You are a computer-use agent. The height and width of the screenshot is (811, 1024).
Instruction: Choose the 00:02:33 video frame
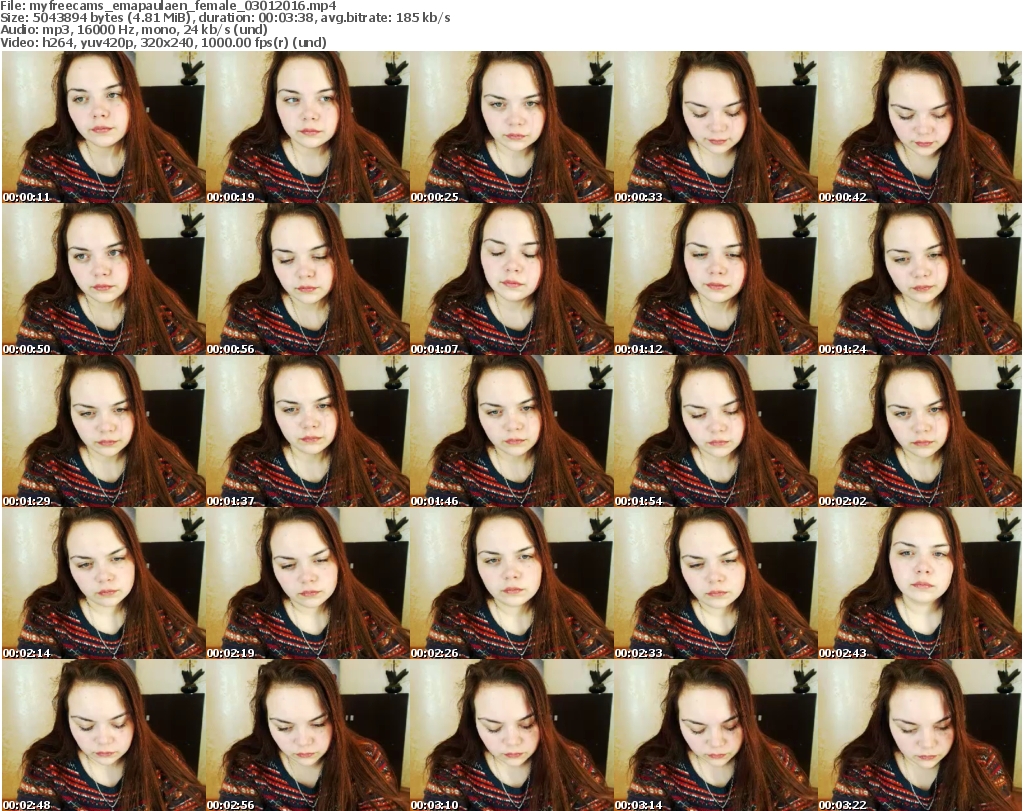click(x=716, y=584)
